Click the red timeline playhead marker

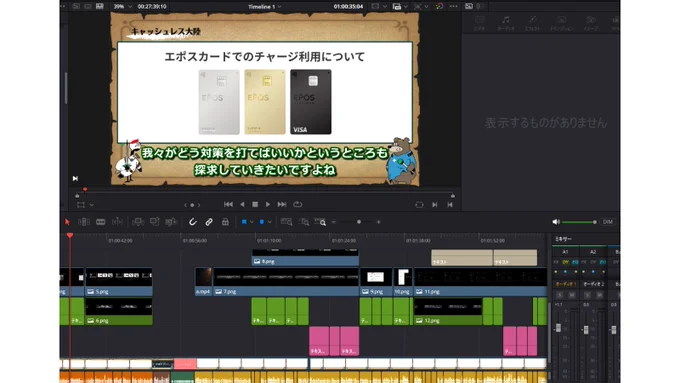pos(70,235)
